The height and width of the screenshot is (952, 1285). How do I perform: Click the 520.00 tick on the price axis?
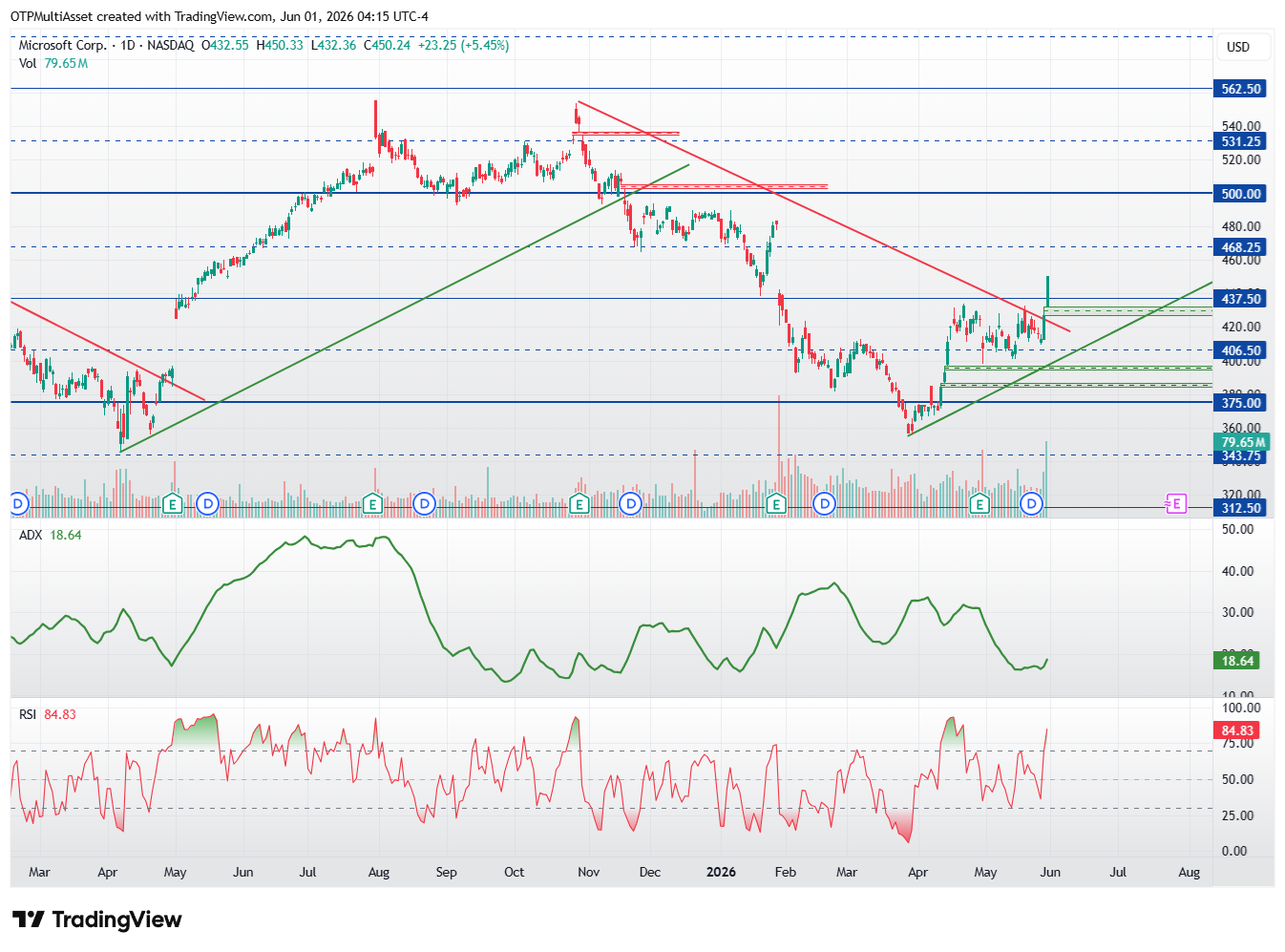pyautogui.click(x=1241, y=159)
